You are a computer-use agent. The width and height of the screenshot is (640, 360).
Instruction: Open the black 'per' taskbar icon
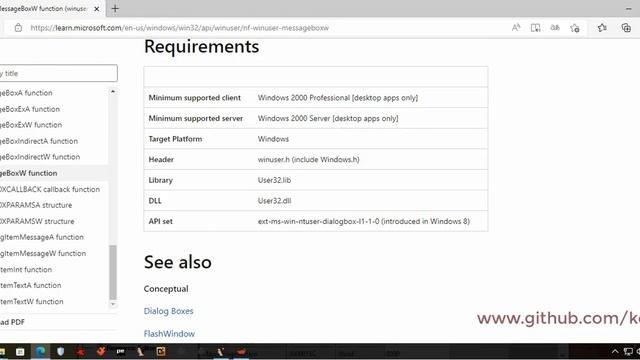pos(120,351)
